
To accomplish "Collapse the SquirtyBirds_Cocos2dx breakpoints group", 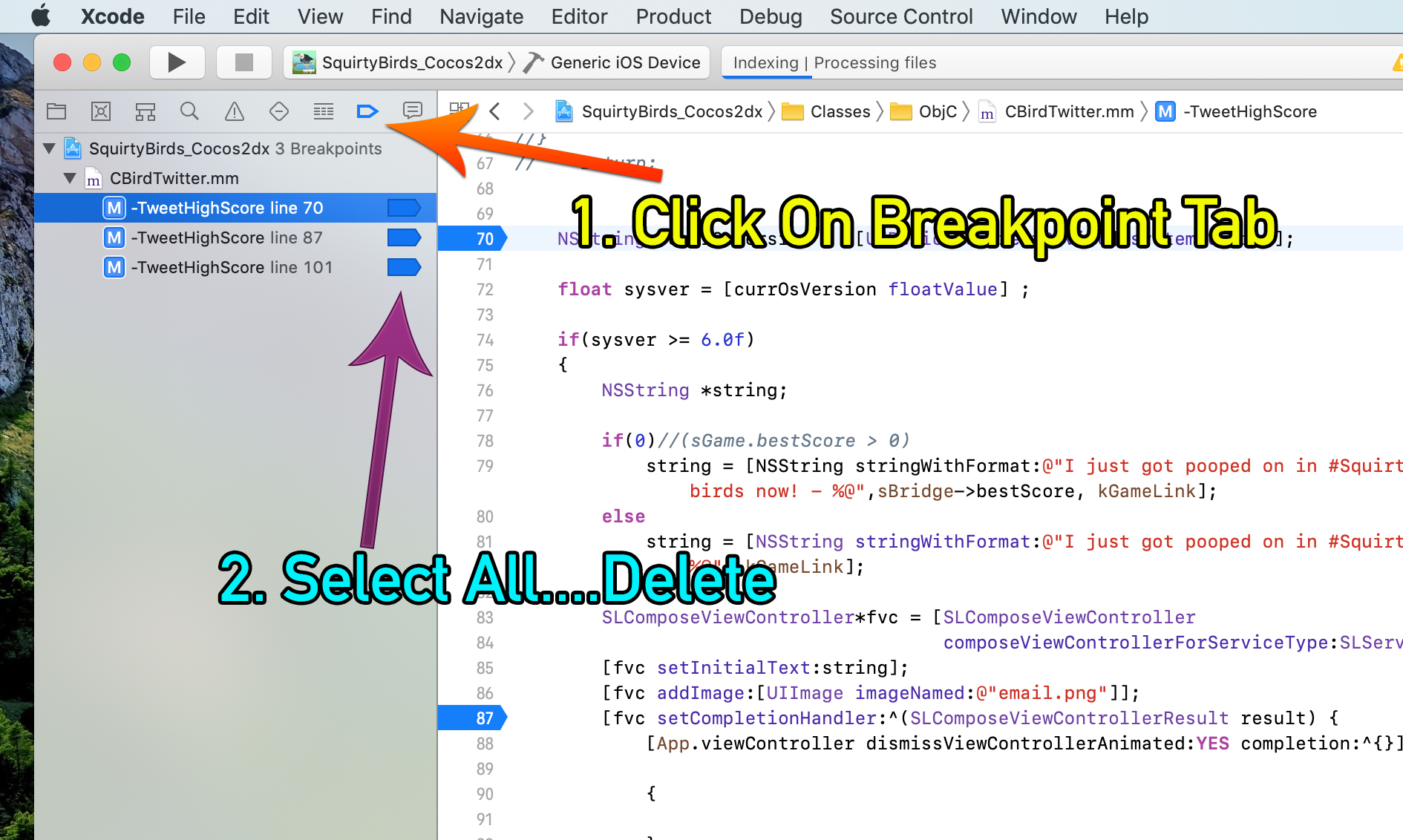I will point(49,148).
